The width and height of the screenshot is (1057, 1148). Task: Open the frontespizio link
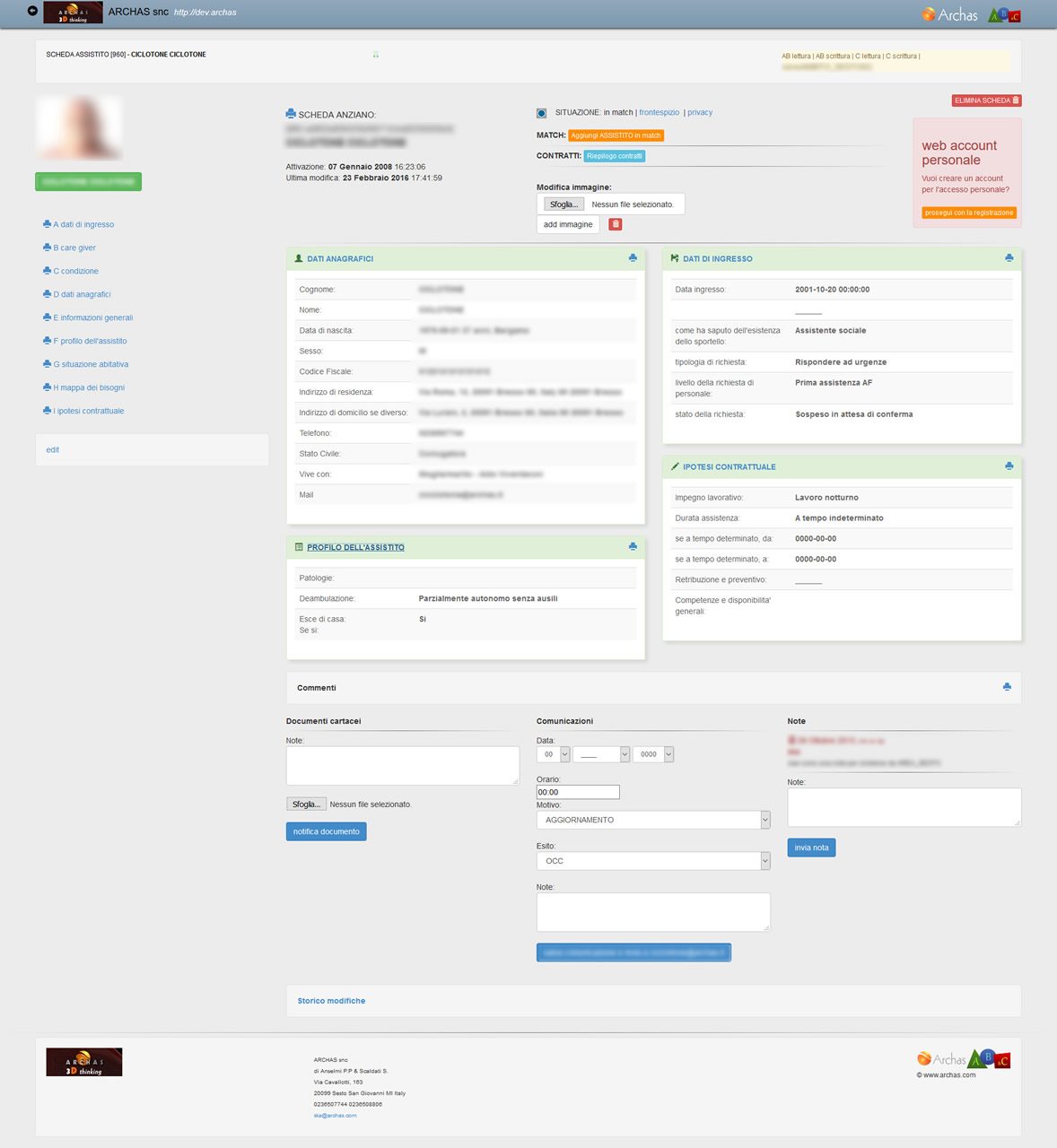point(659,113)
